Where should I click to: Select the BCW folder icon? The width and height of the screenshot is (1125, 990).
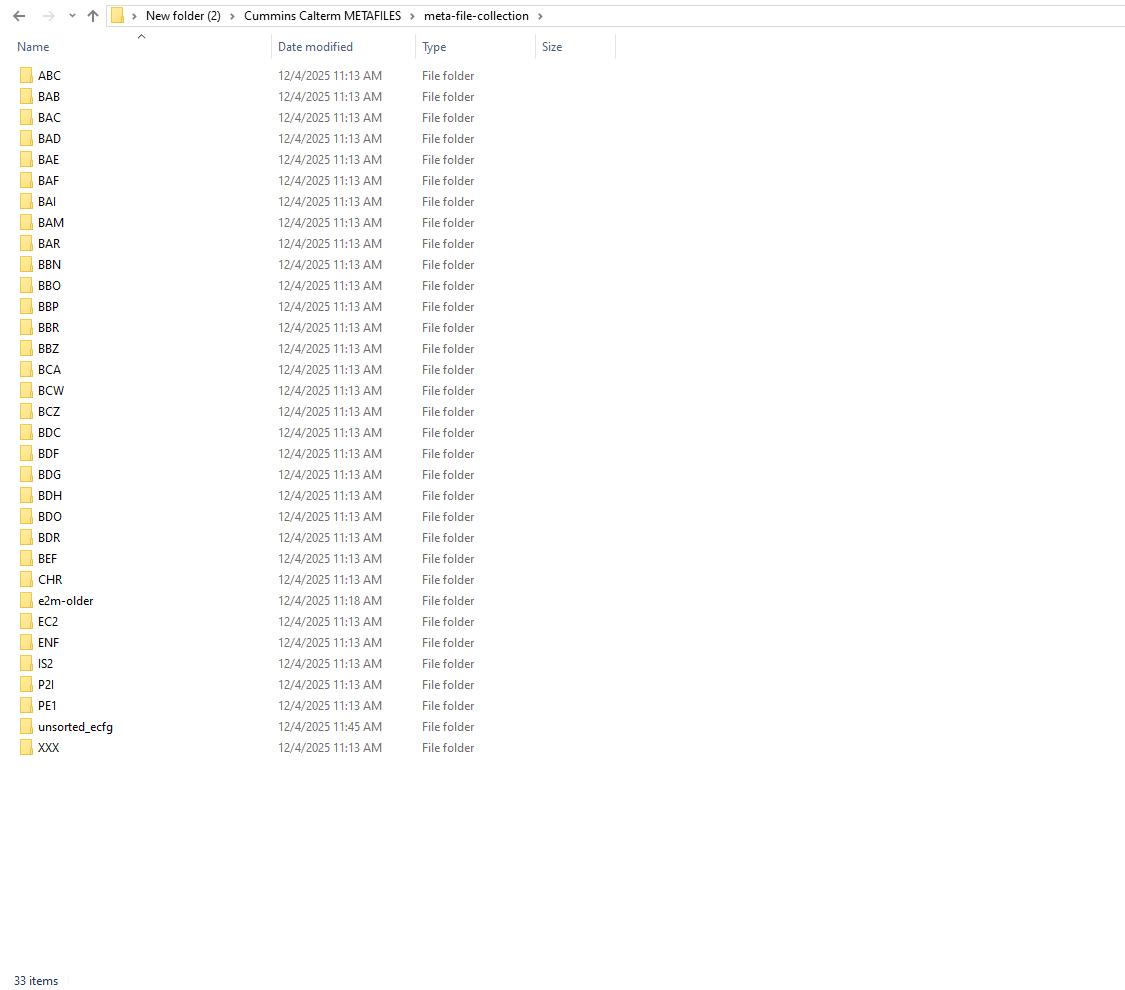(27, 390)
